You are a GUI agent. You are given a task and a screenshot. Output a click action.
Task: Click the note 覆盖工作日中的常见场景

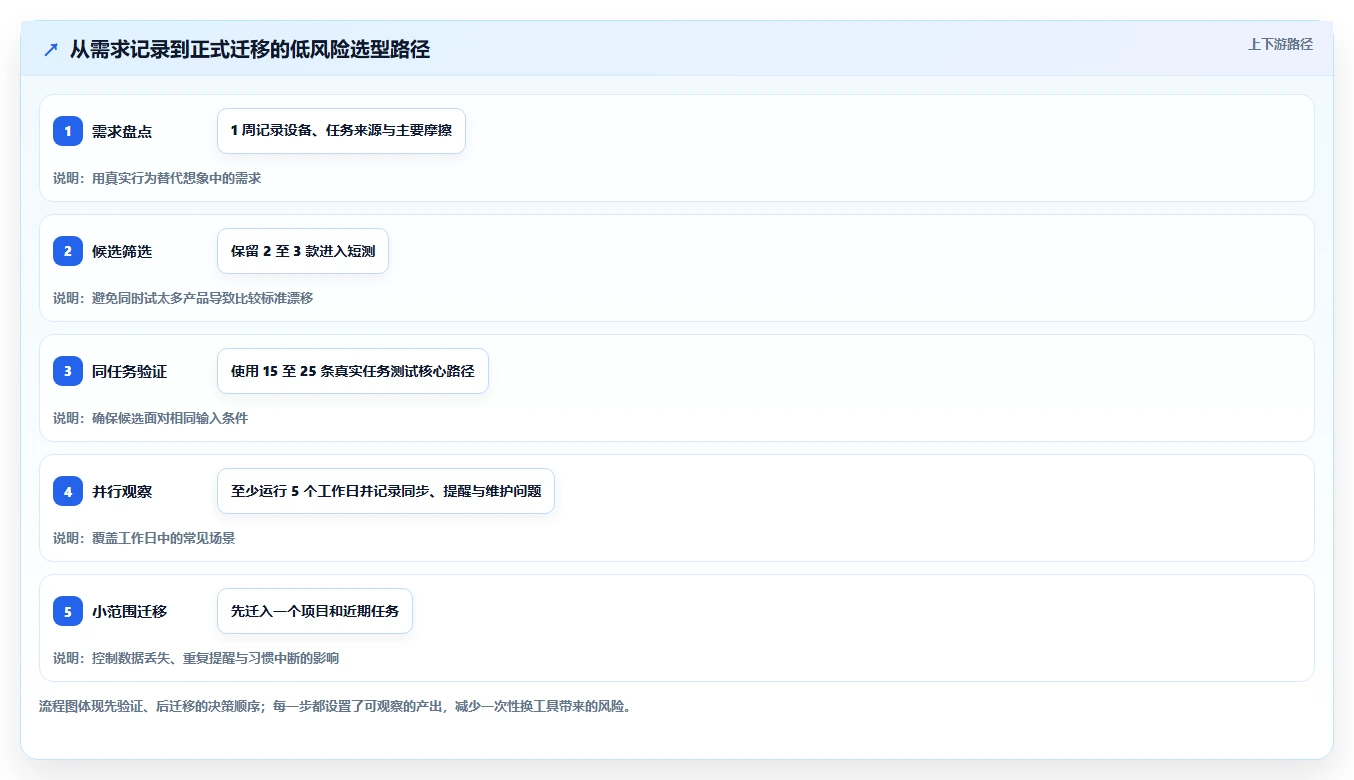tap(144, 538)
